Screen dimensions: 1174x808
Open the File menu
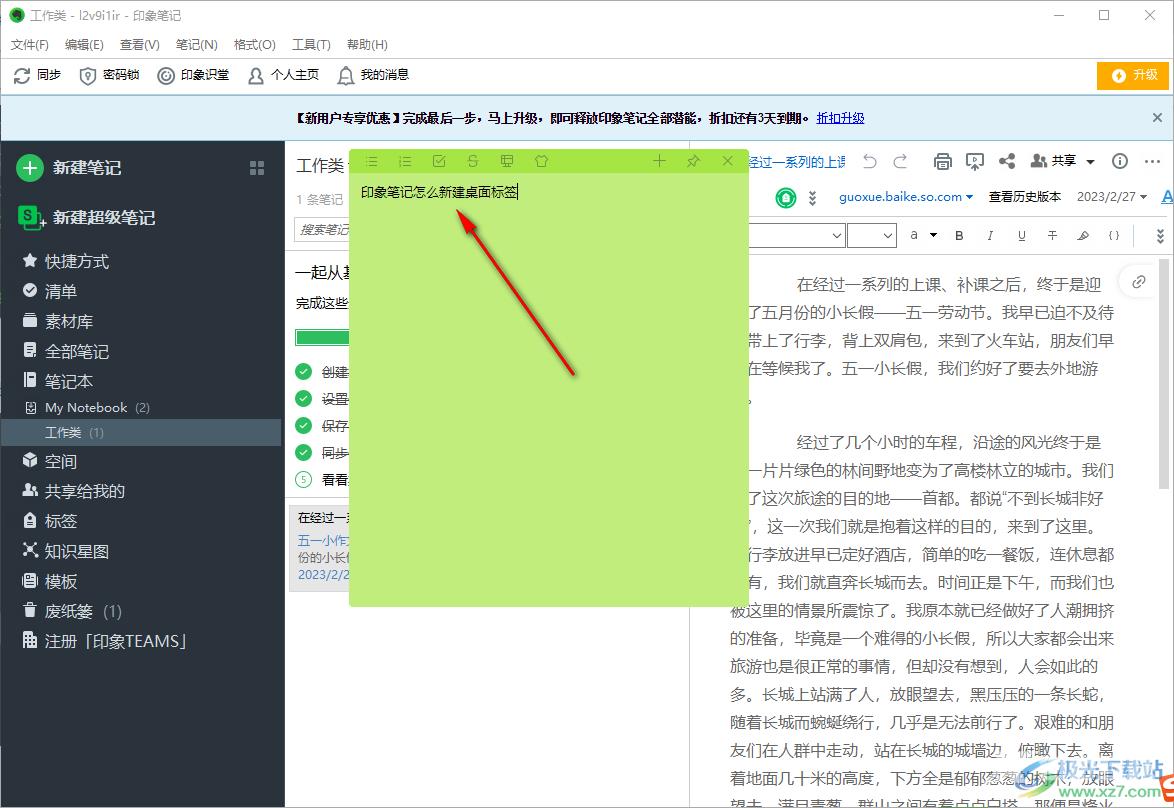point(30,44)
